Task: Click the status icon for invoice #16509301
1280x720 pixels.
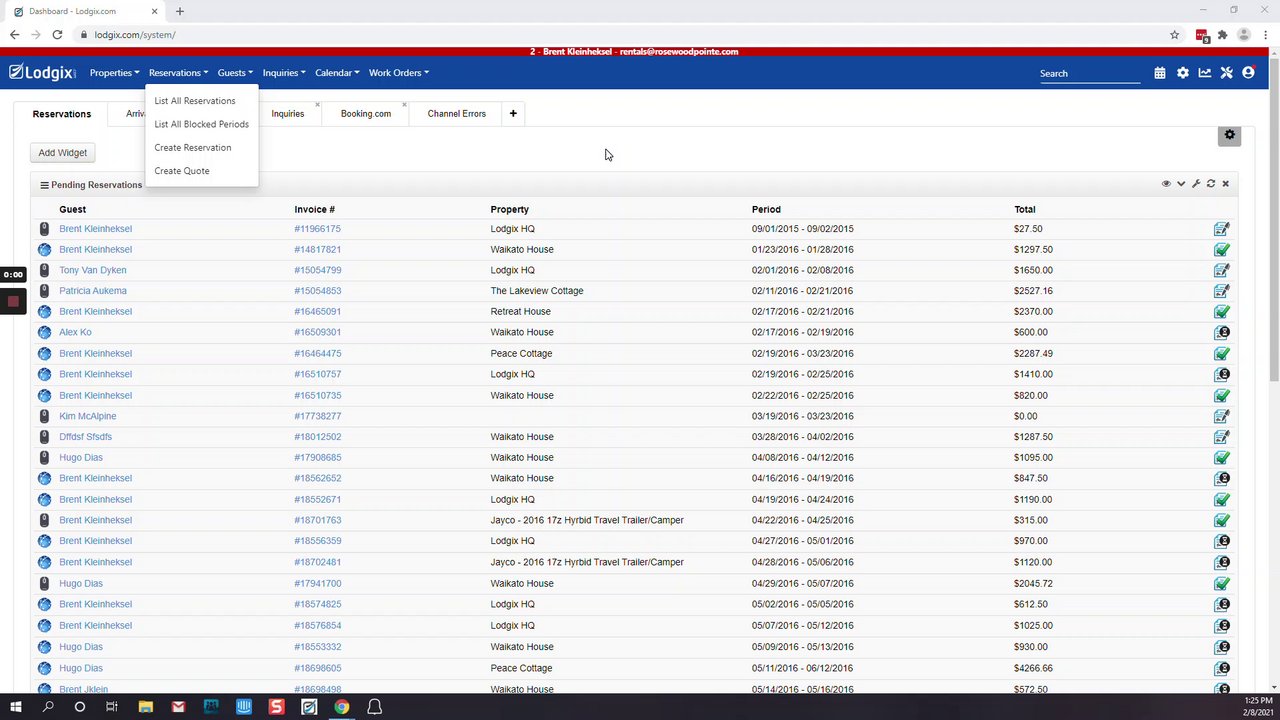Action: click(x=1222, y=332)
